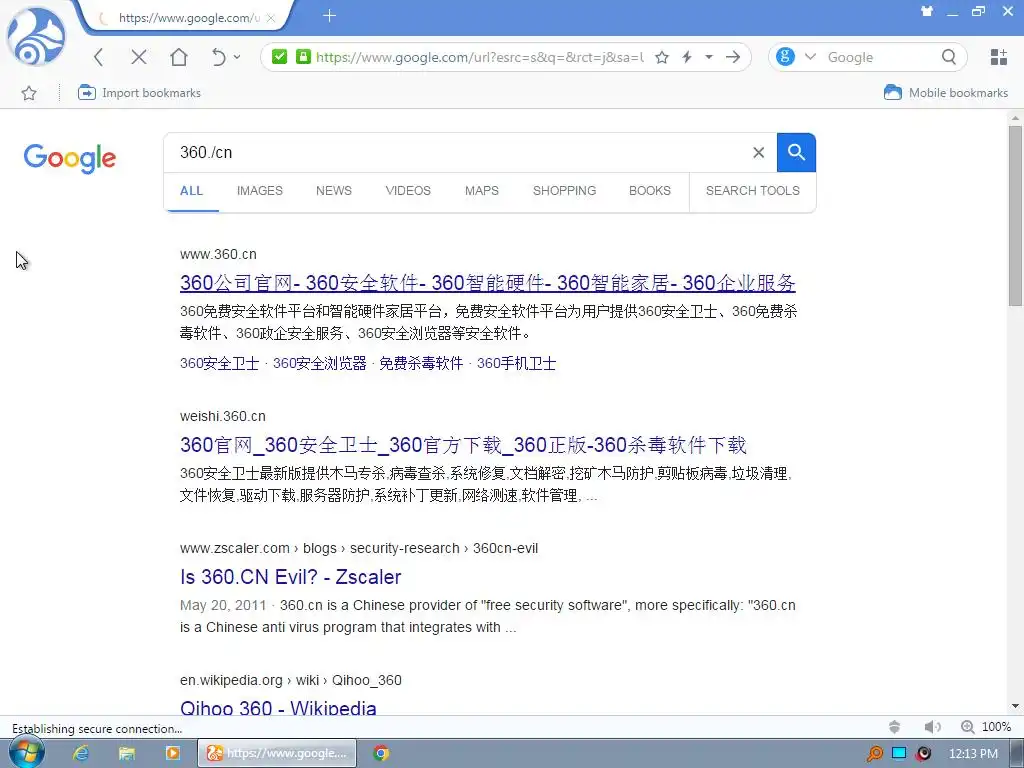Viewport: 1024px width, 768px height.
Task: Switch to NEWS tab
Action: 334,191
